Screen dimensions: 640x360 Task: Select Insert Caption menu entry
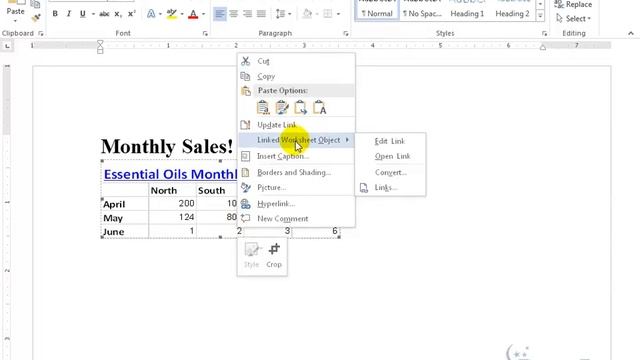point(296,156)
